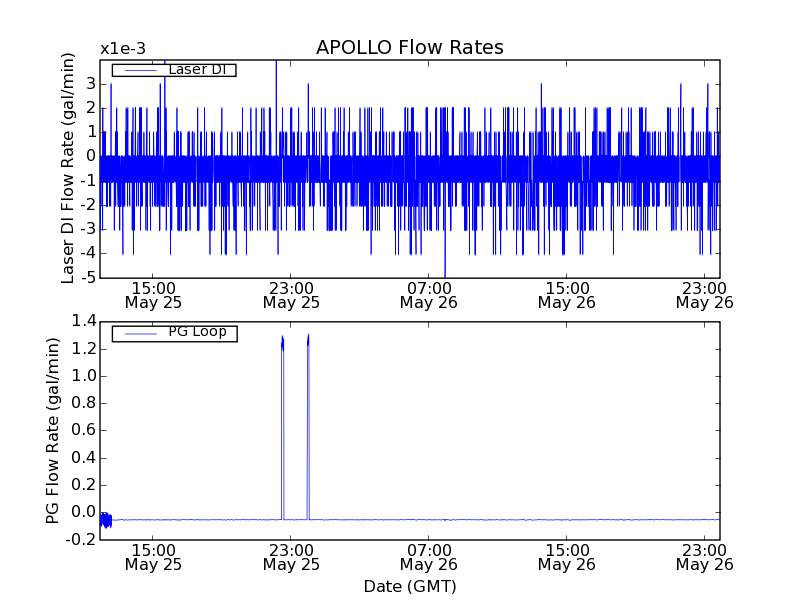Select the Laser DI legend box
The height and width of the screenshot is (600, 800).
coord(173,70)
